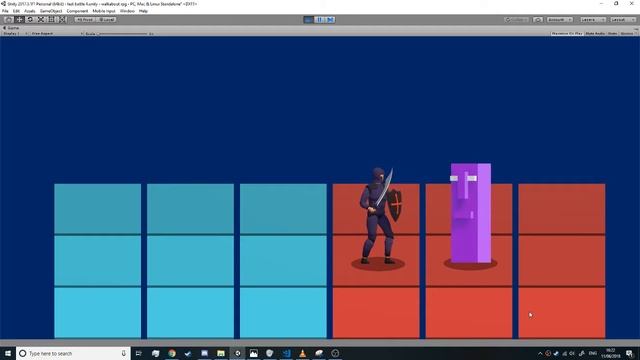Open the Layout dropdown

coord(623,20)
